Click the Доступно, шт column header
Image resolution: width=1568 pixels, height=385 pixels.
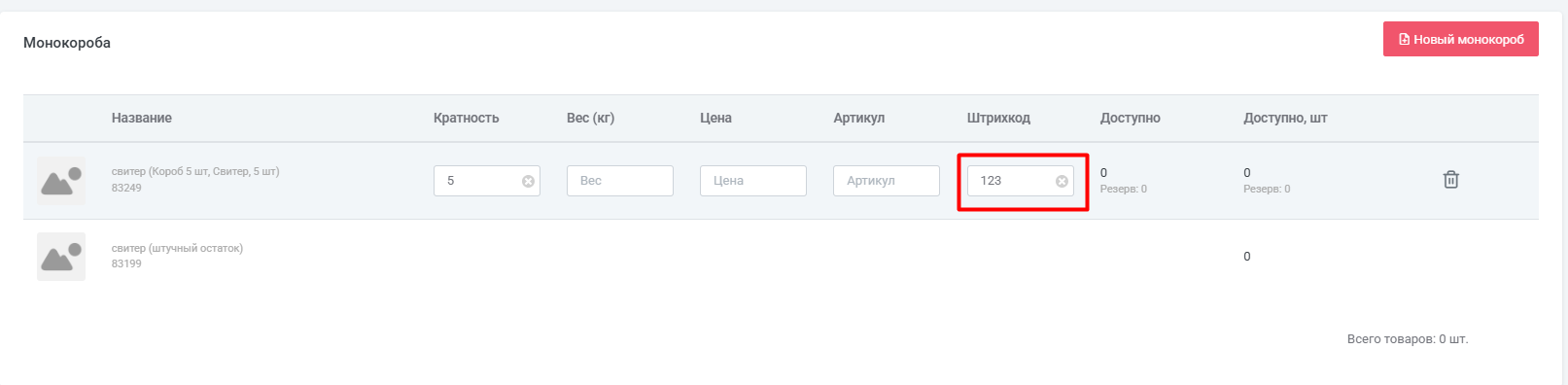point(1285,118)
